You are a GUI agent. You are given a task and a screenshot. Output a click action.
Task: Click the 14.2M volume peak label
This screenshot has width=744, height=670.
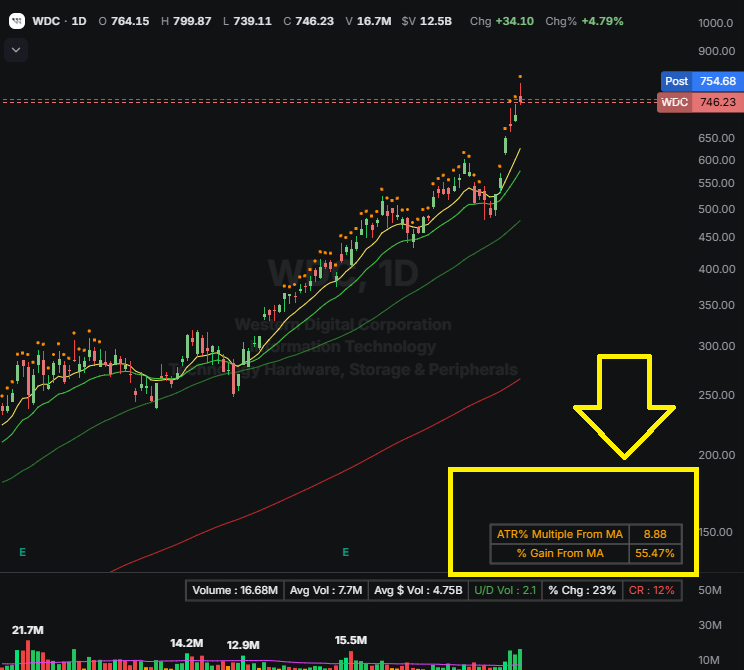coord(186,643)
